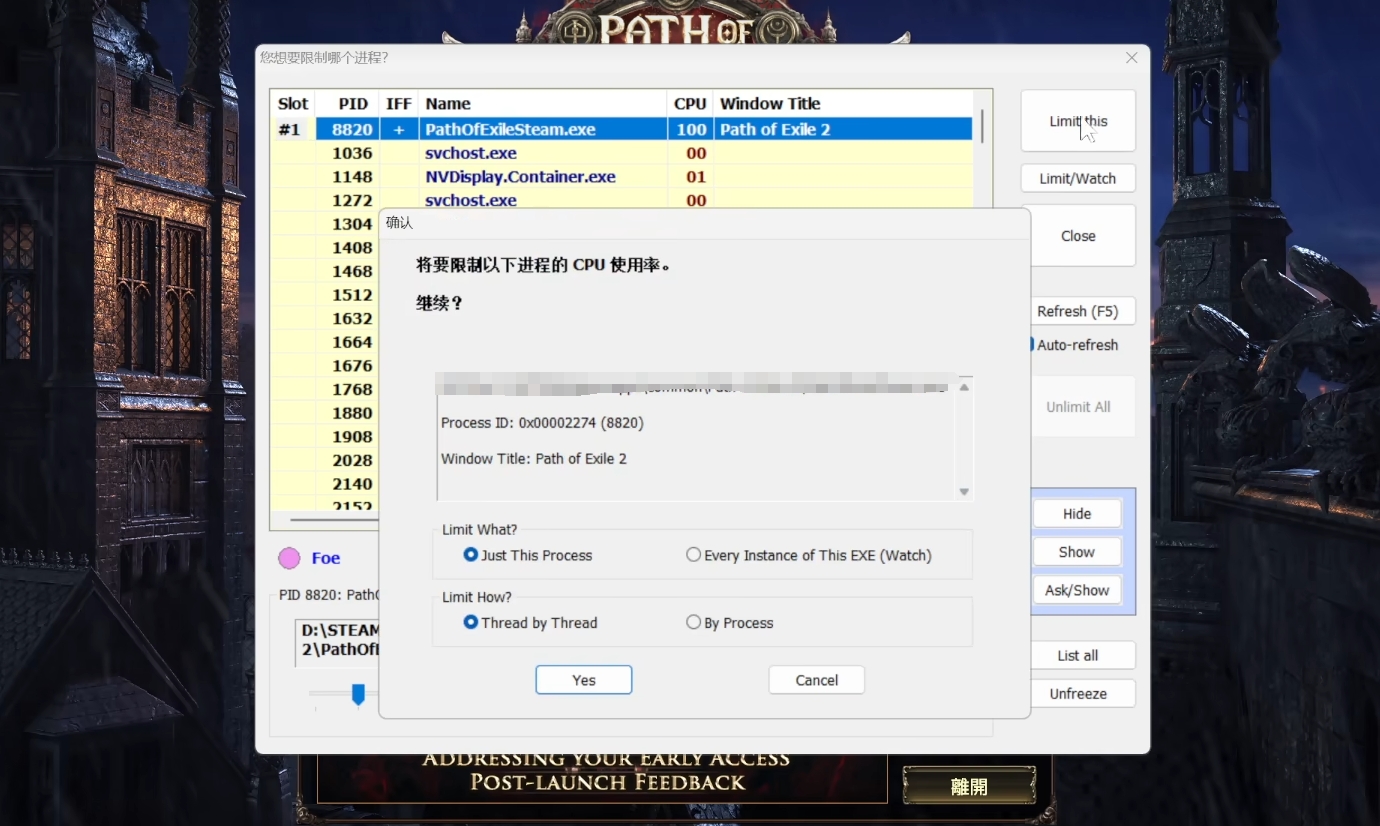Click the Limit this button
The image size is (1380, 826).
pyautogui.click(x=1077, y=120)
